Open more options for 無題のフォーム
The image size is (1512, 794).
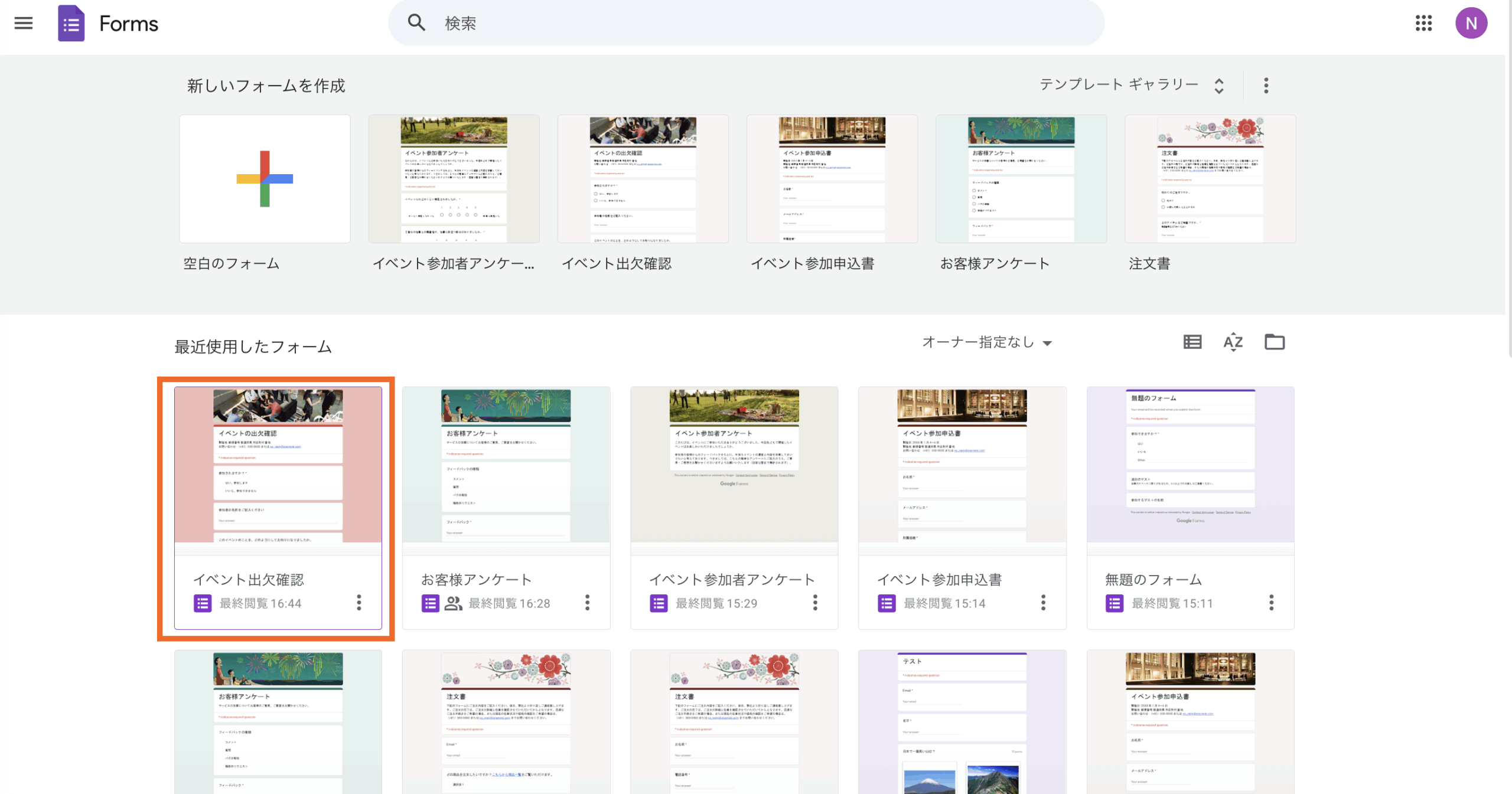[x=1271, y=603]
